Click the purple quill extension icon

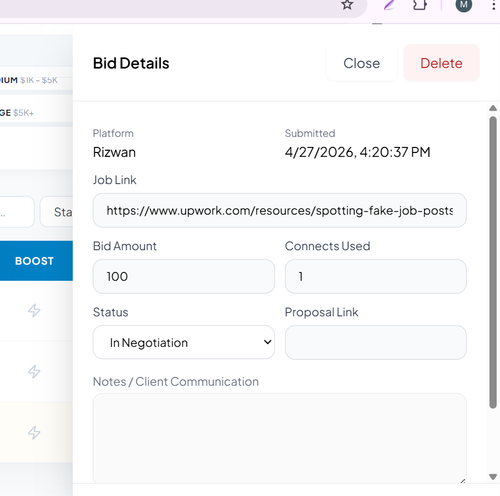pos(389,5)
